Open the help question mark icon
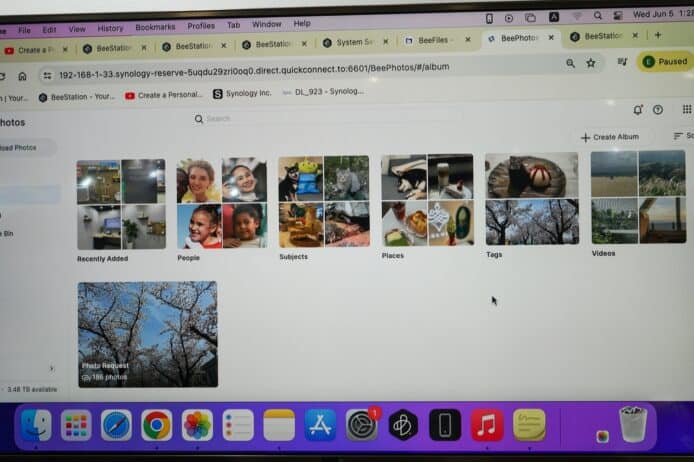The width and height of the screenshot is (694, 462). (658, 110)
